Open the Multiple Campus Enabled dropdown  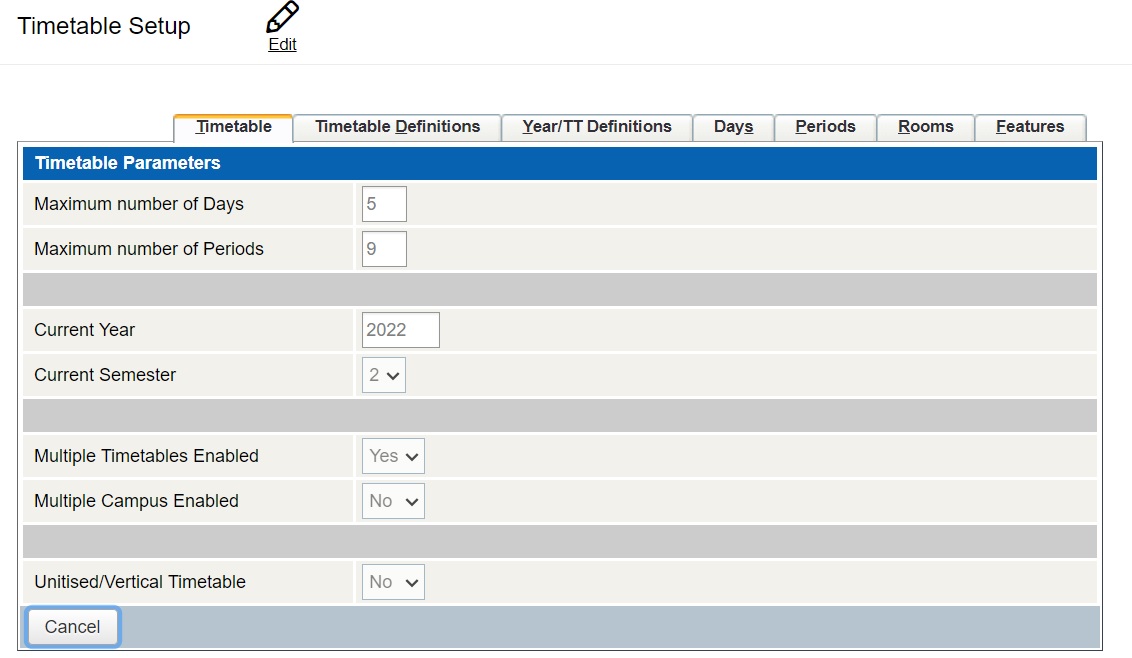click(x=393, y=500)
